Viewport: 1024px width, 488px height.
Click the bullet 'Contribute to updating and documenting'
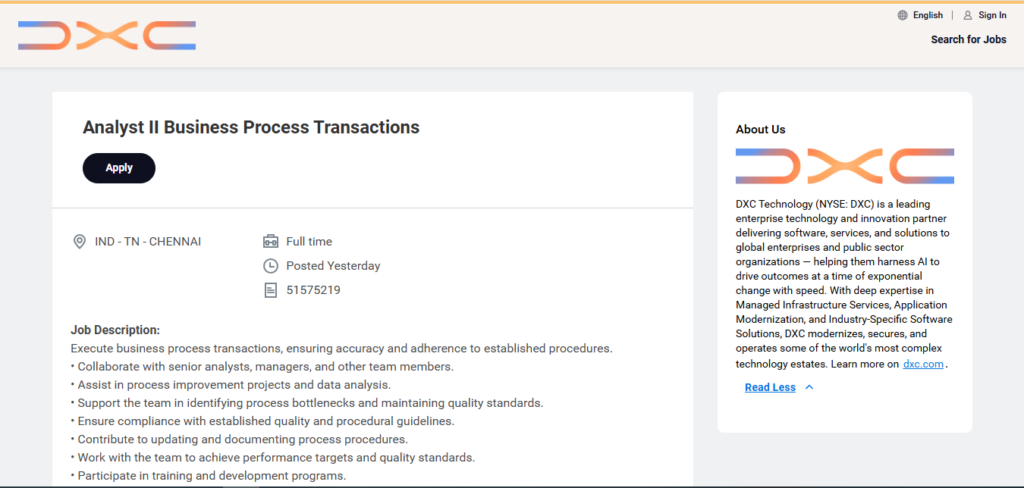click(x=239, y=439)
